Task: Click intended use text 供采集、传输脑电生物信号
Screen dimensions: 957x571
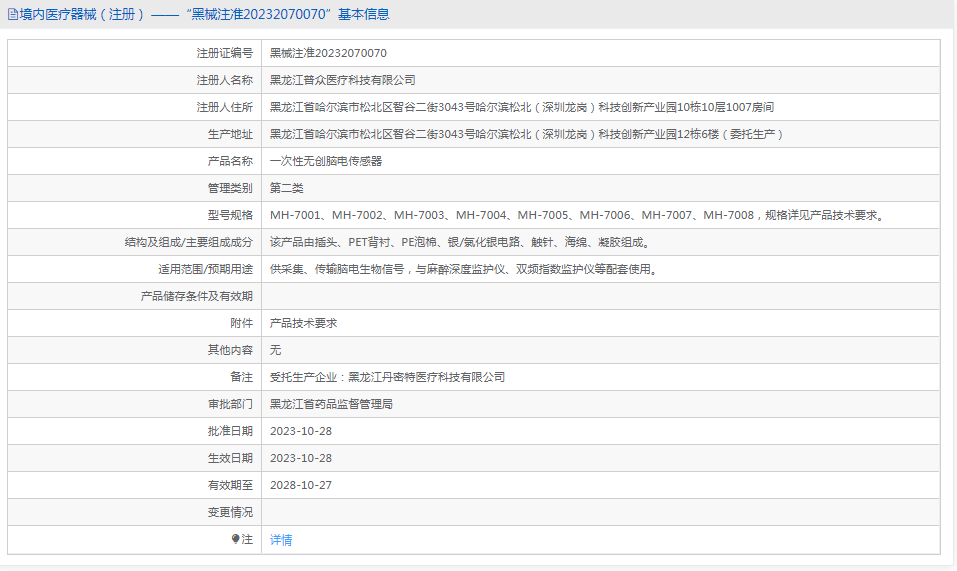Action: pyautogui.click(x=466, y=269)
